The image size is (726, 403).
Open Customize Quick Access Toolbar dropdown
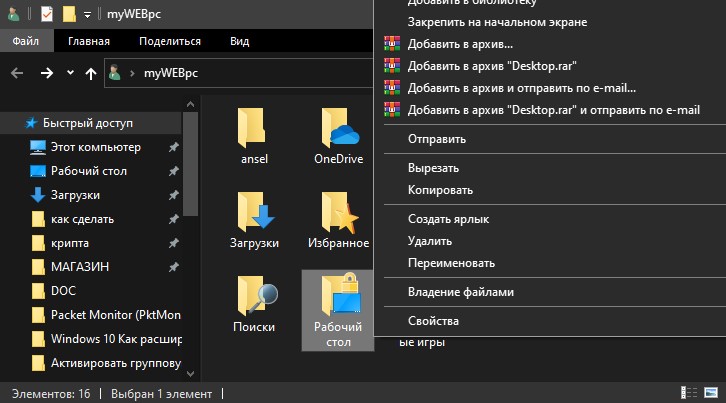87,15
